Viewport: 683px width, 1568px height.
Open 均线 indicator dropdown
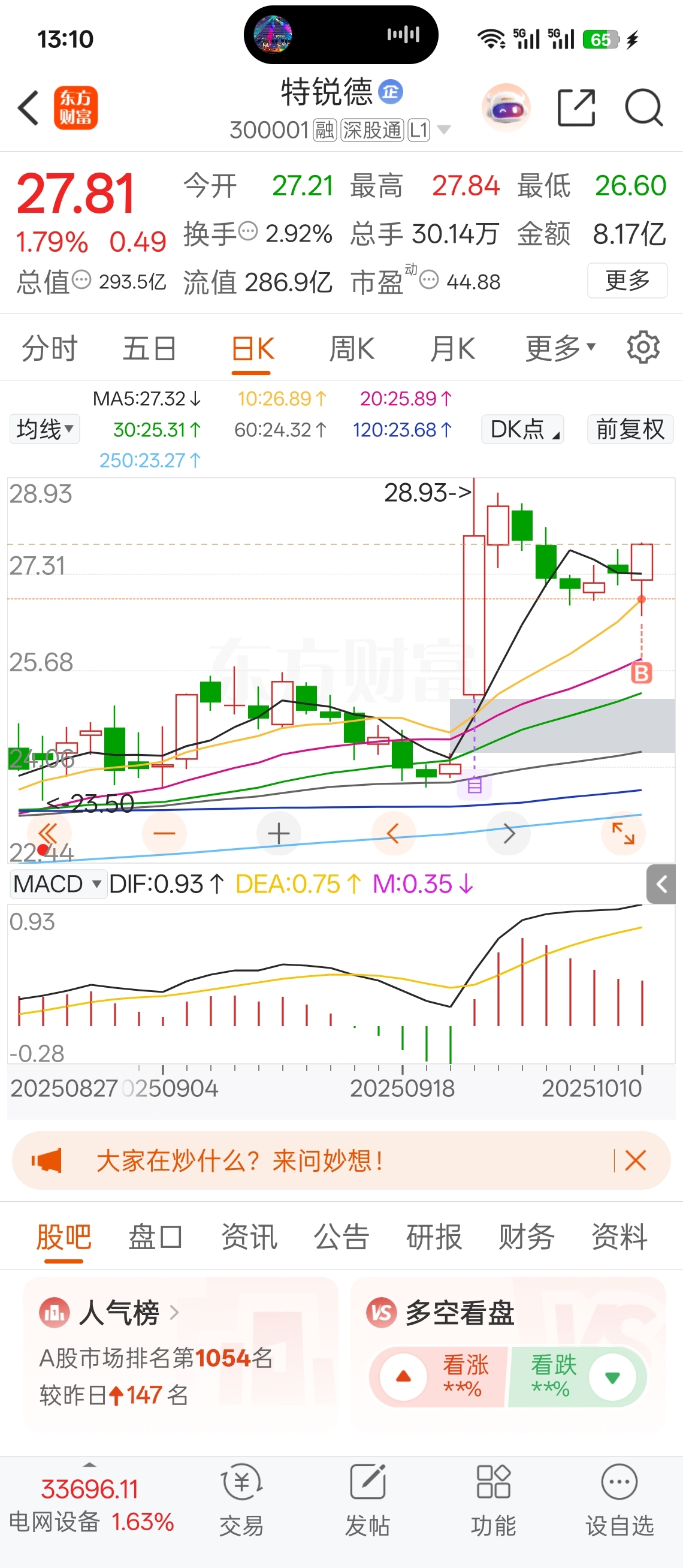(44, 429)
